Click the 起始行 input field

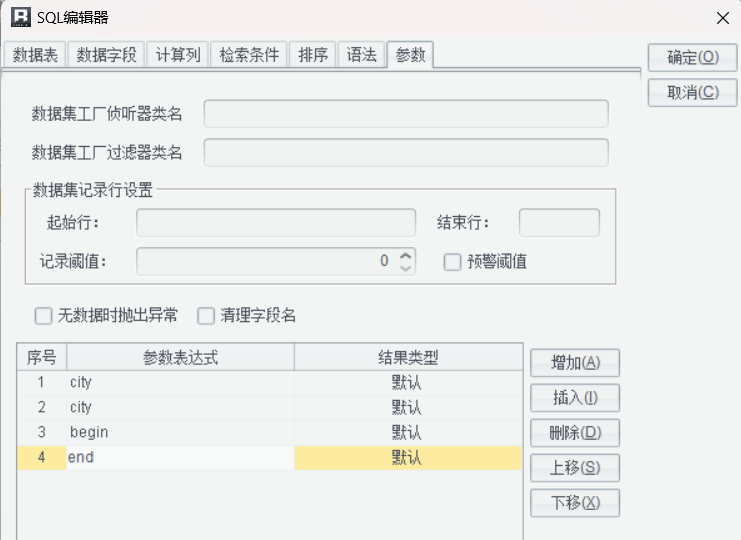[x=275, y=222]
